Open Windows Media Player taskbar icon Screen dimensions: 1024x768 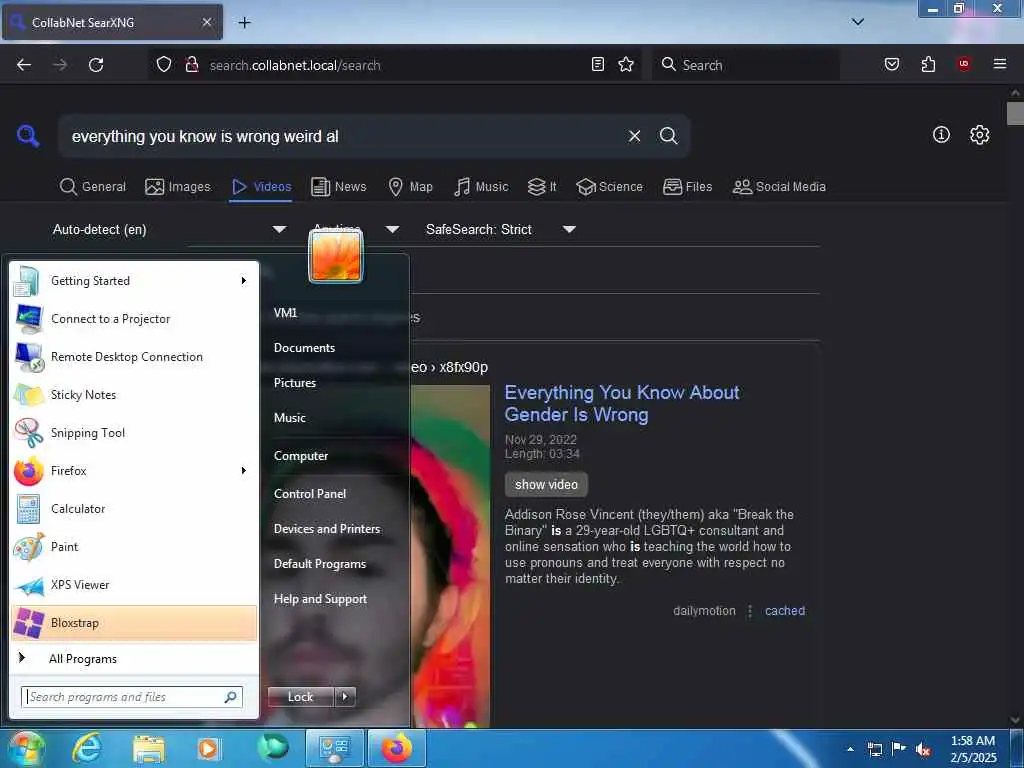click(209, 748)
